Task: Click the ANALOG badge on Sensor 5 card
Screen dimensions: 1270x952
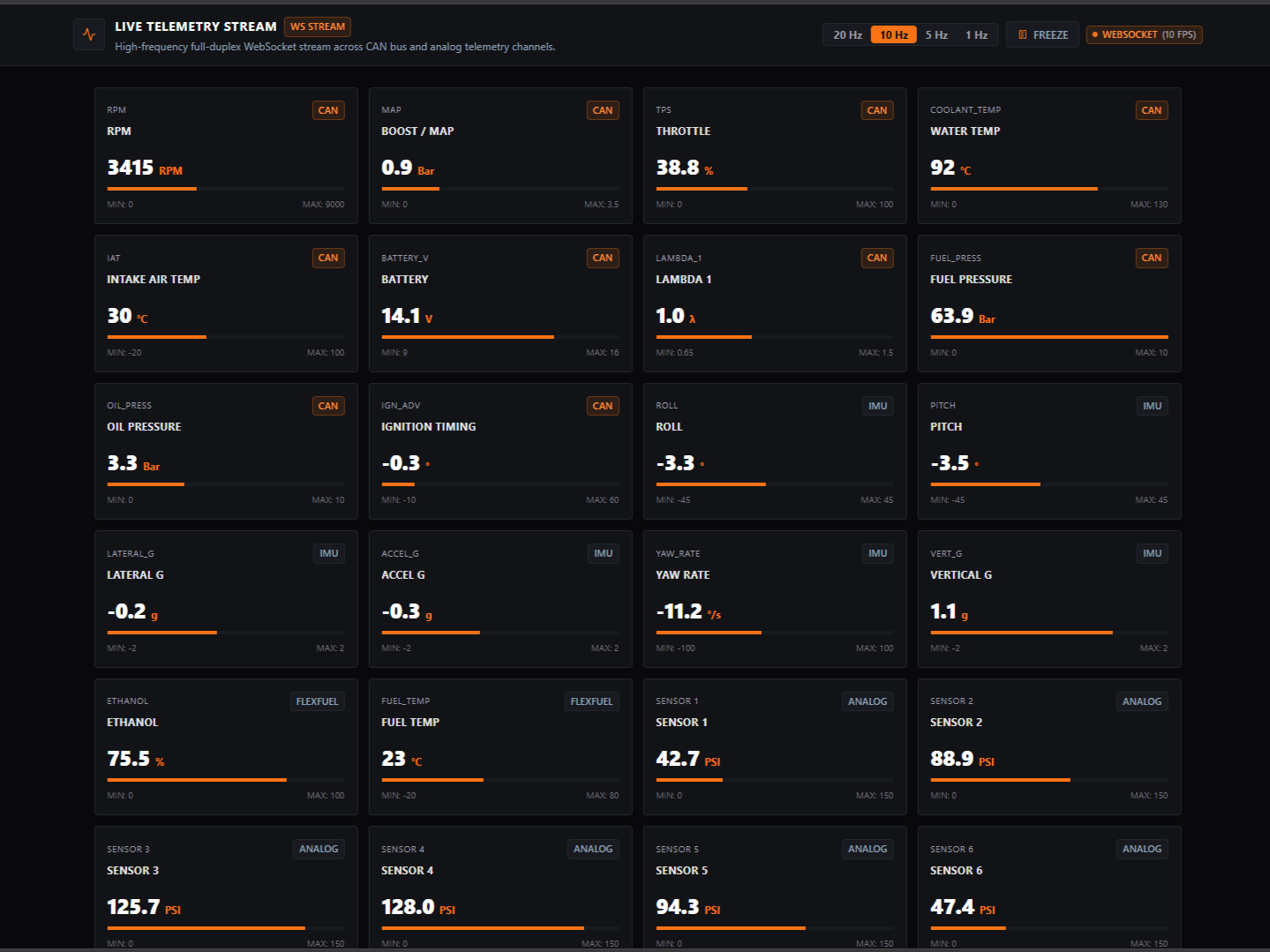Action: coord(868,849)
